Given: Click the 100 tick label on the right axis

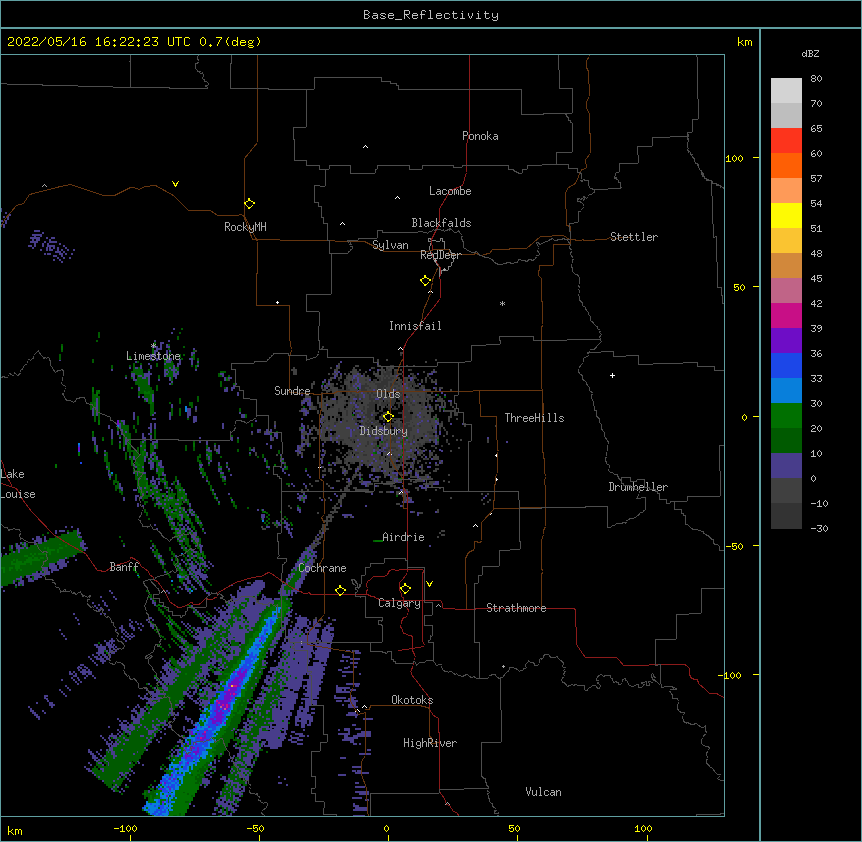Looking at the screenshot, I should point(734,158).
